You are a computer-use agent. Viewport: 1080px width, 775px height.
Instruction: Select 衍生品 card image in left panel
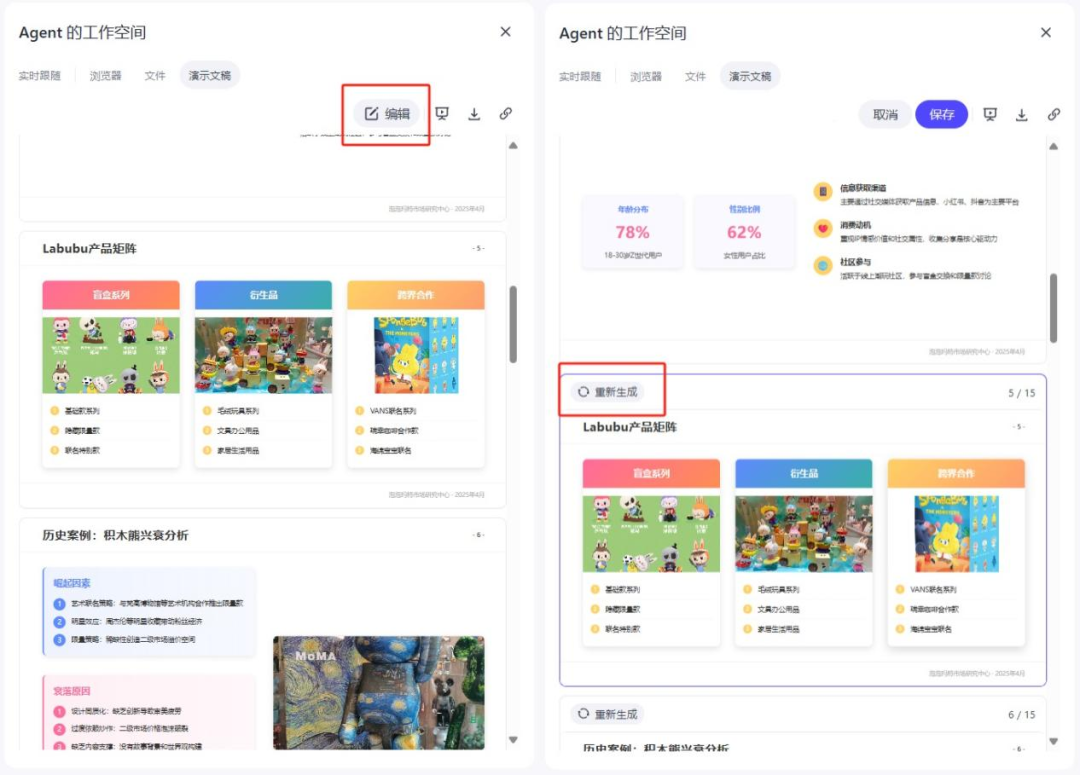click(263, 355)
